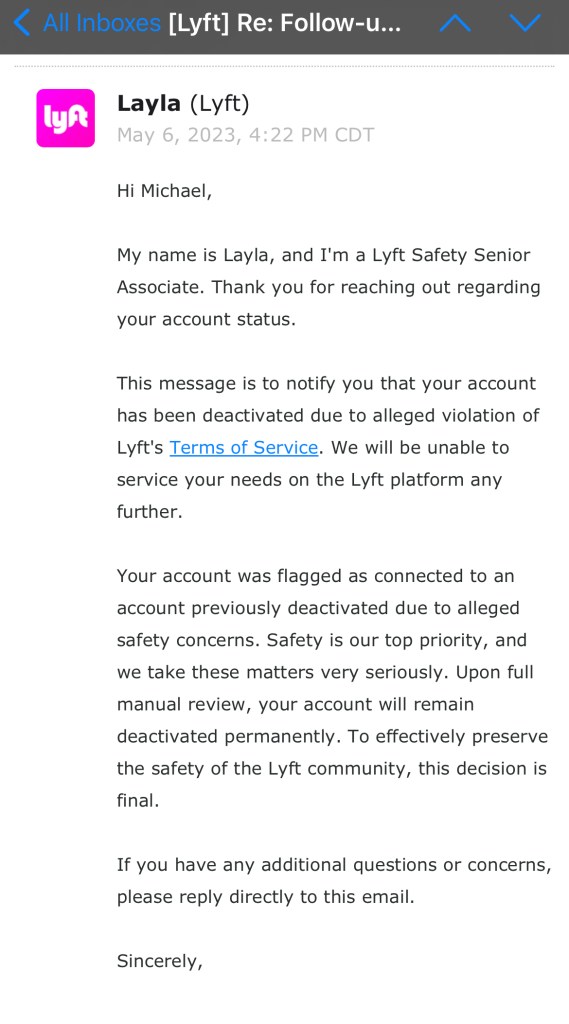
Task: Tap the 'Lyft Safety Senior' line of text
Action: pyautogui.click(x=324, y=255)
